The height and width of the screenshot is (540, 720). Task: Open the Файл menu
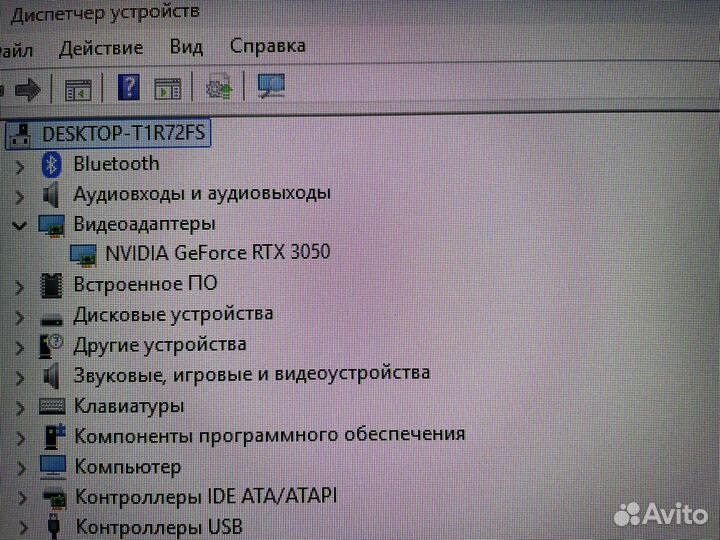pyautogui.click(x=16, y=51)
